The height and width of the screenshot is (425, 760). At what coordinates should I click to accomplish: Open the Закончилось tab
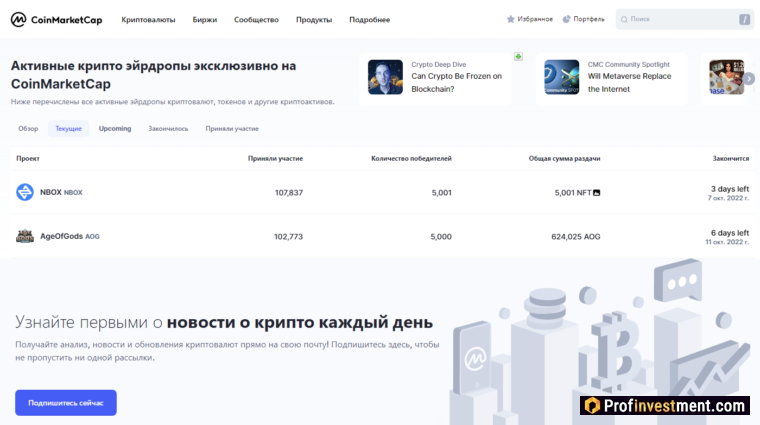point(168,128)
